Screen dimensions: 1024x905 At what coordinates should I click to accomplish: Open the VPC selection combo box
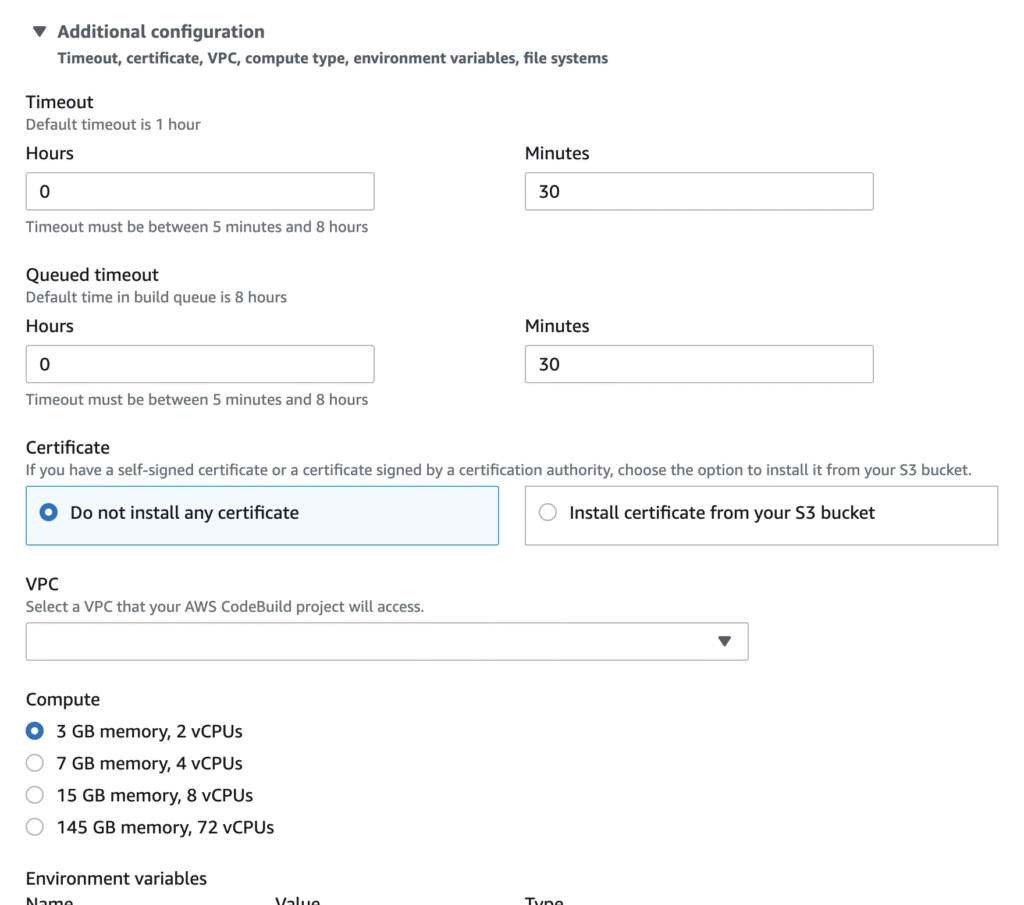coord(386,641)
